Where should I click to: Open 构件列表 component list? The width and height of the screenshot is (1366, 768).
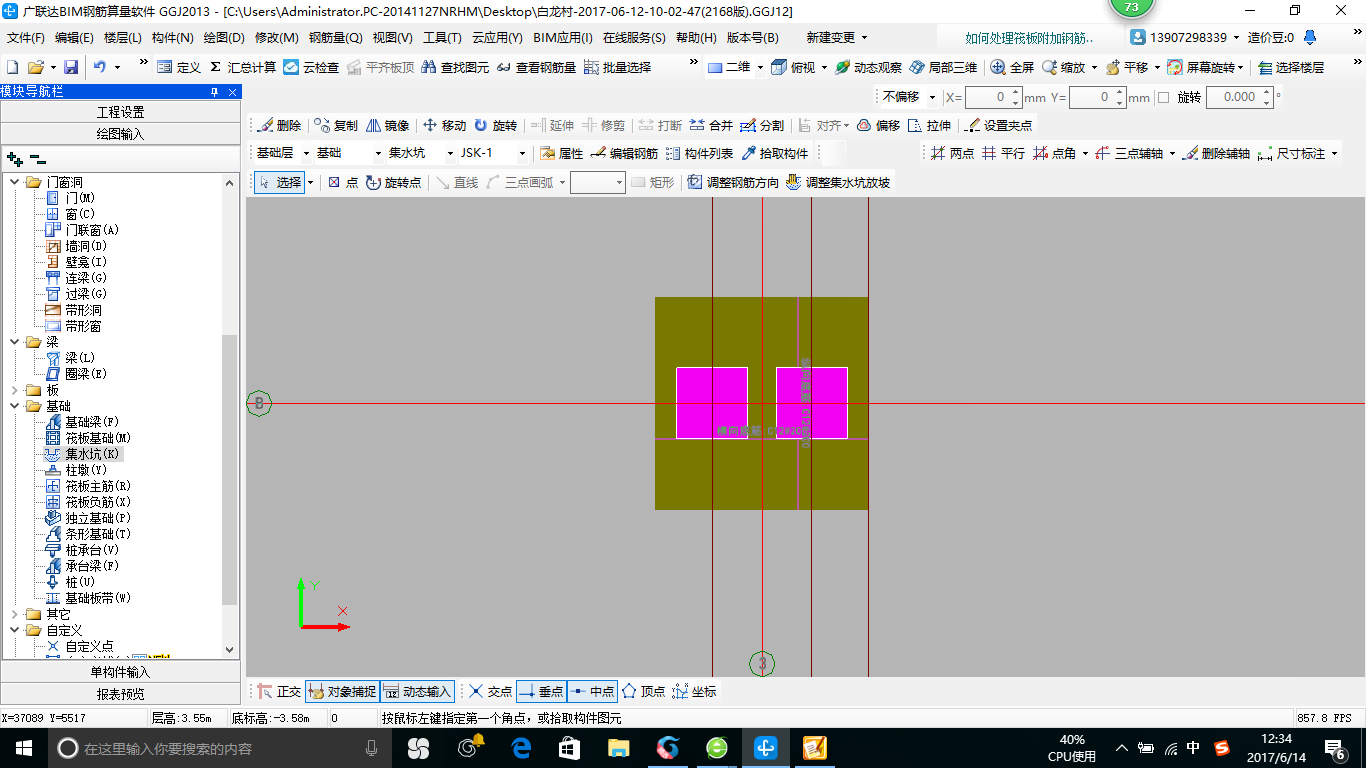pos(700,153)
